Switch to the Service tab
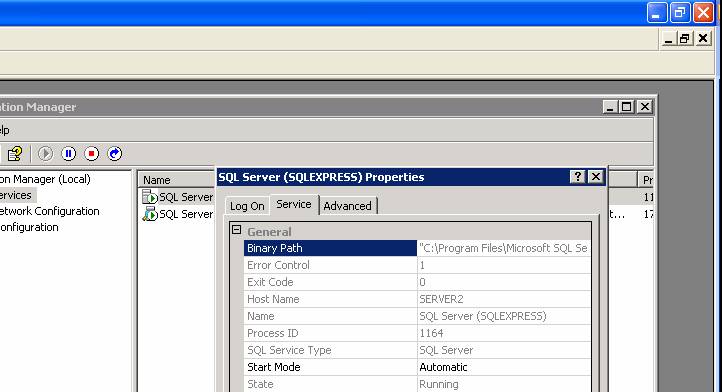This screenshot has width=722, height=392. tap(294, 204)
